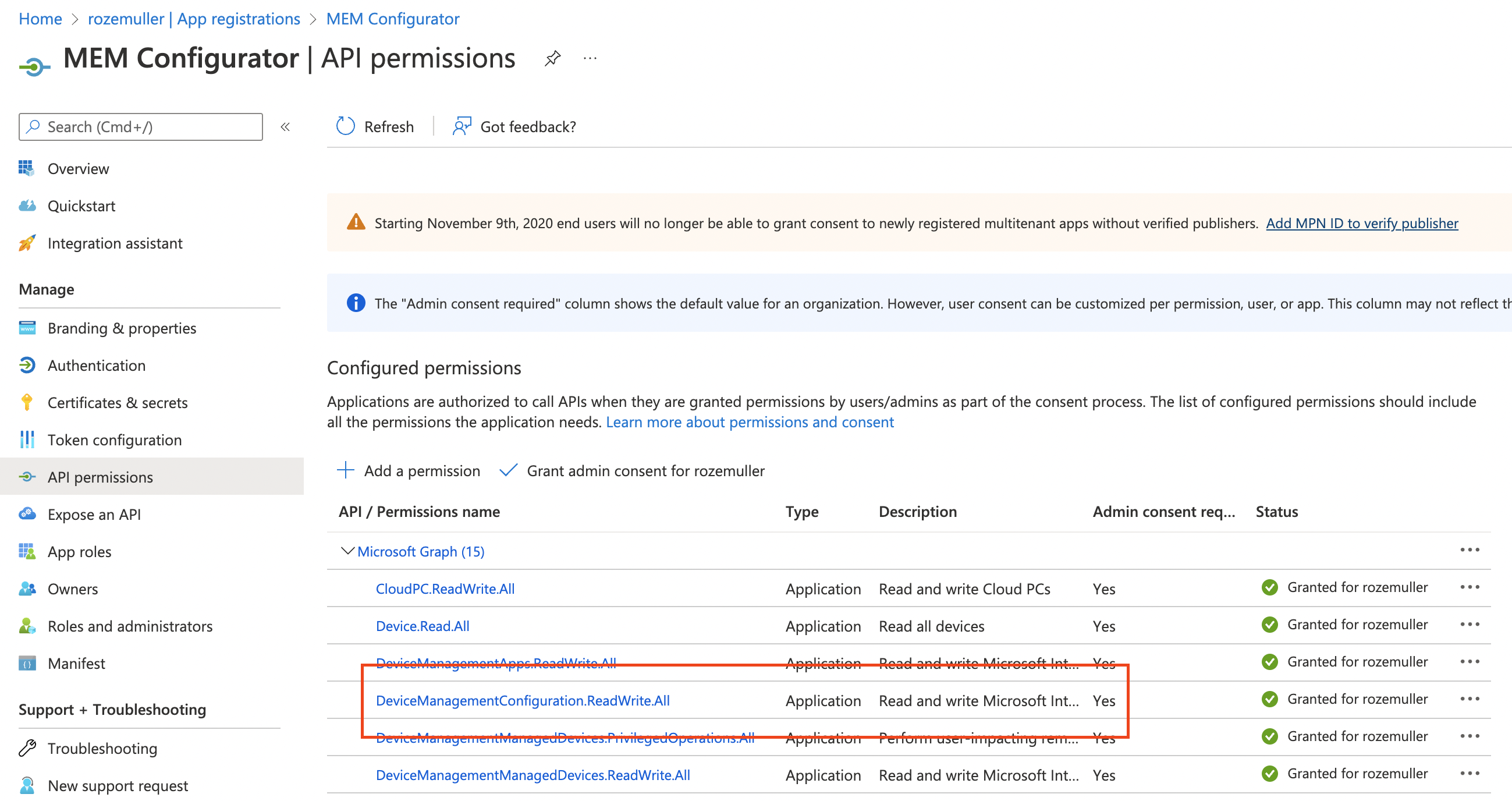Image resolution: width=1512 pixels, height=801 pixels.
Task: Click the Troubleshooting wrench icon
Action: point(27,747)
